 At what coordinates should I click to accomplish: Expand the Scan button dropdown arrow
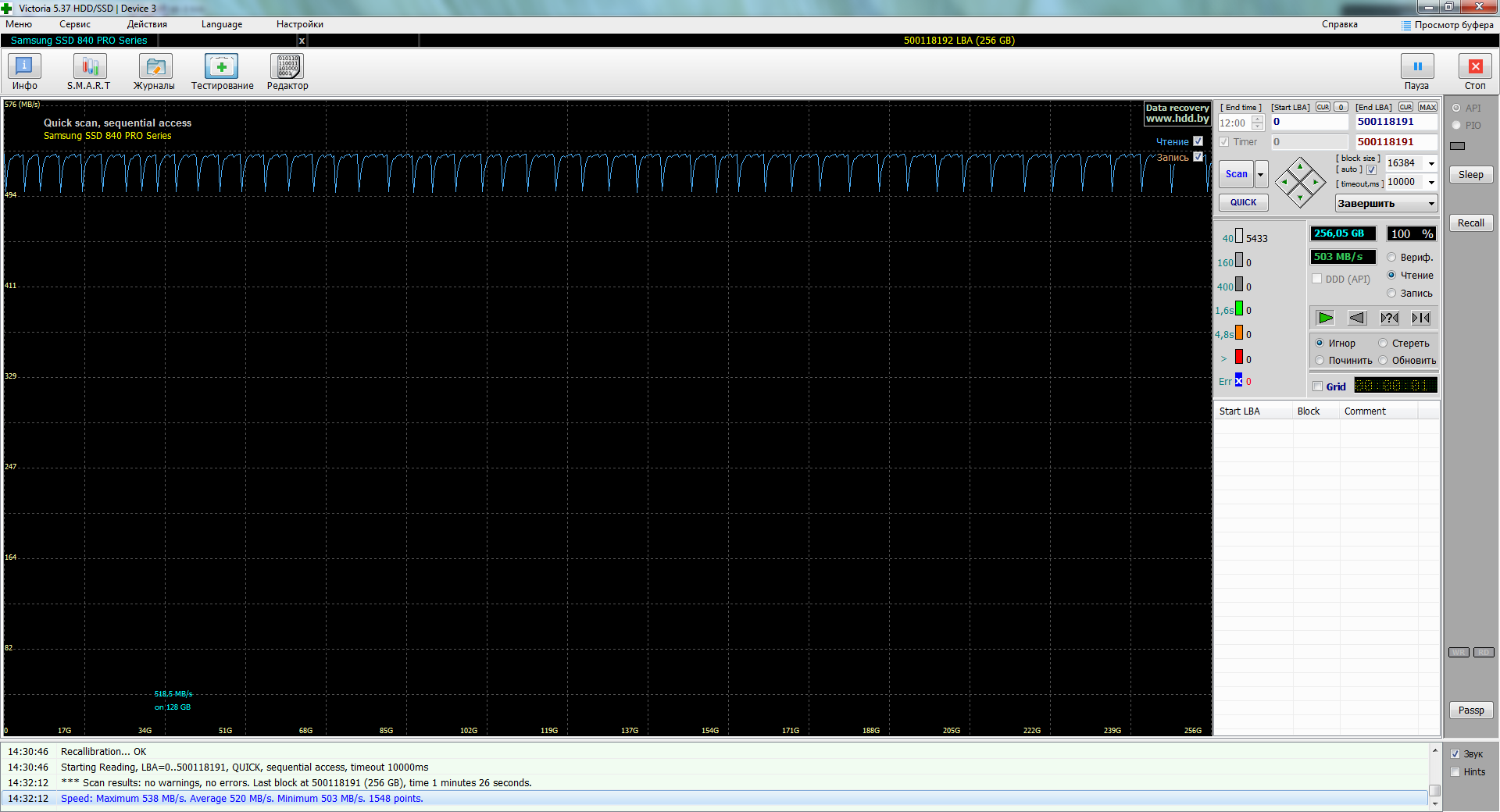tap(1261, 174)
